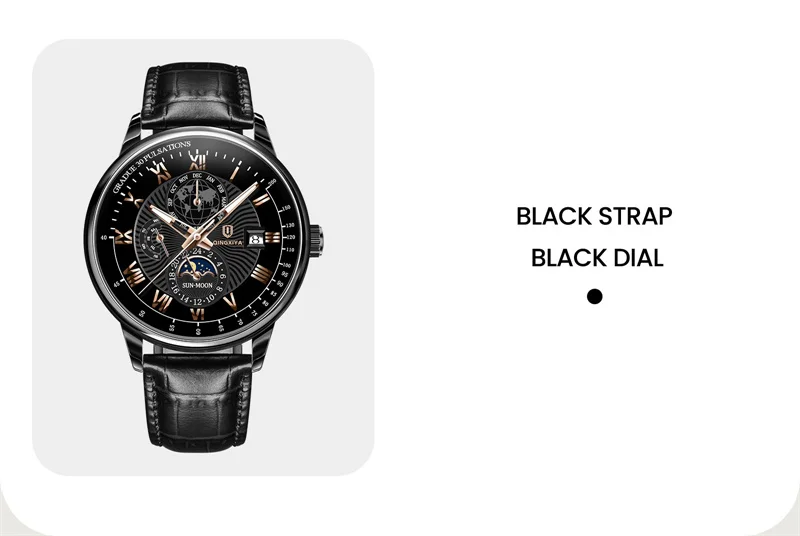Click the 200 mark on pulsation scale

[x=272, y=182]
